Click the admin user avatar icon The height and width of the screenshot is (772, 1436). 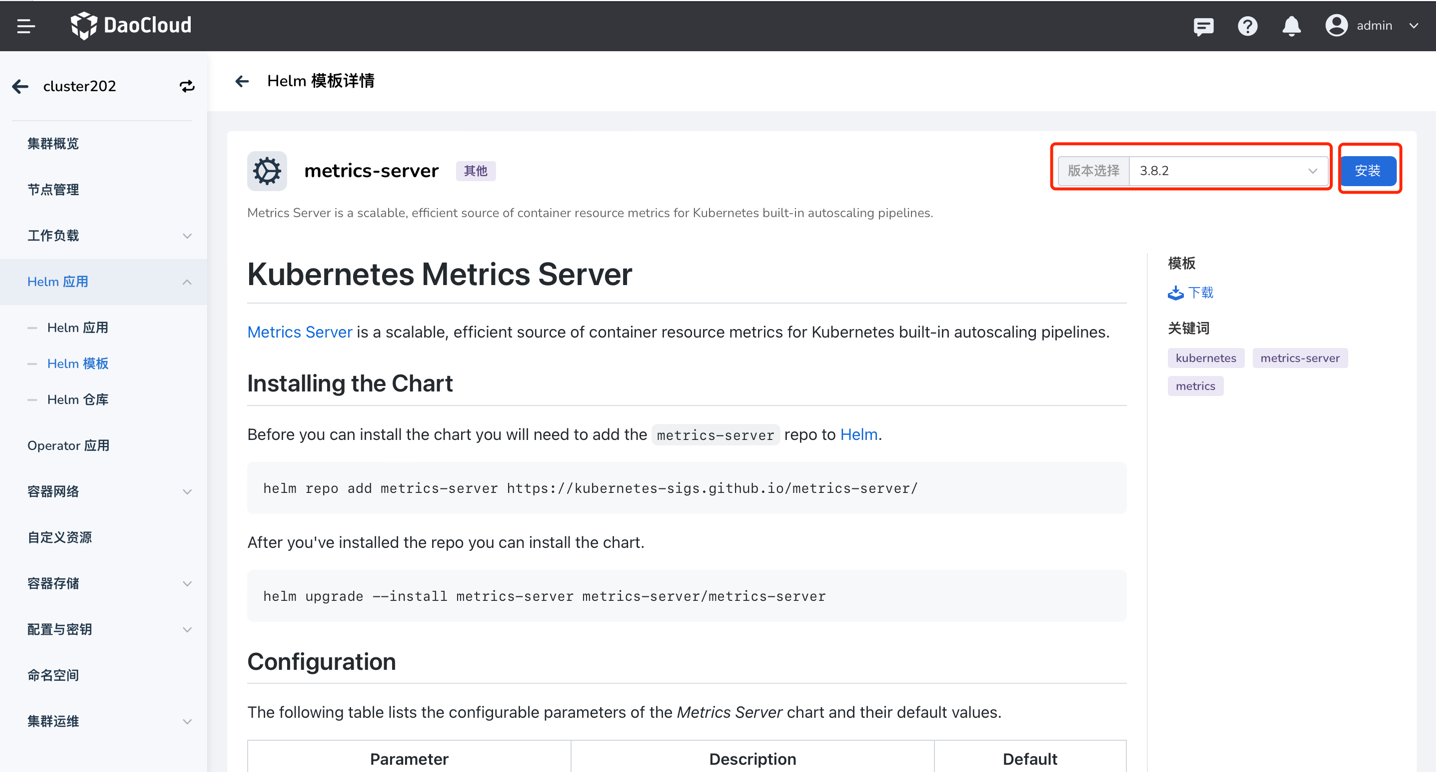pyautogui.click(x=1336, y=26)
